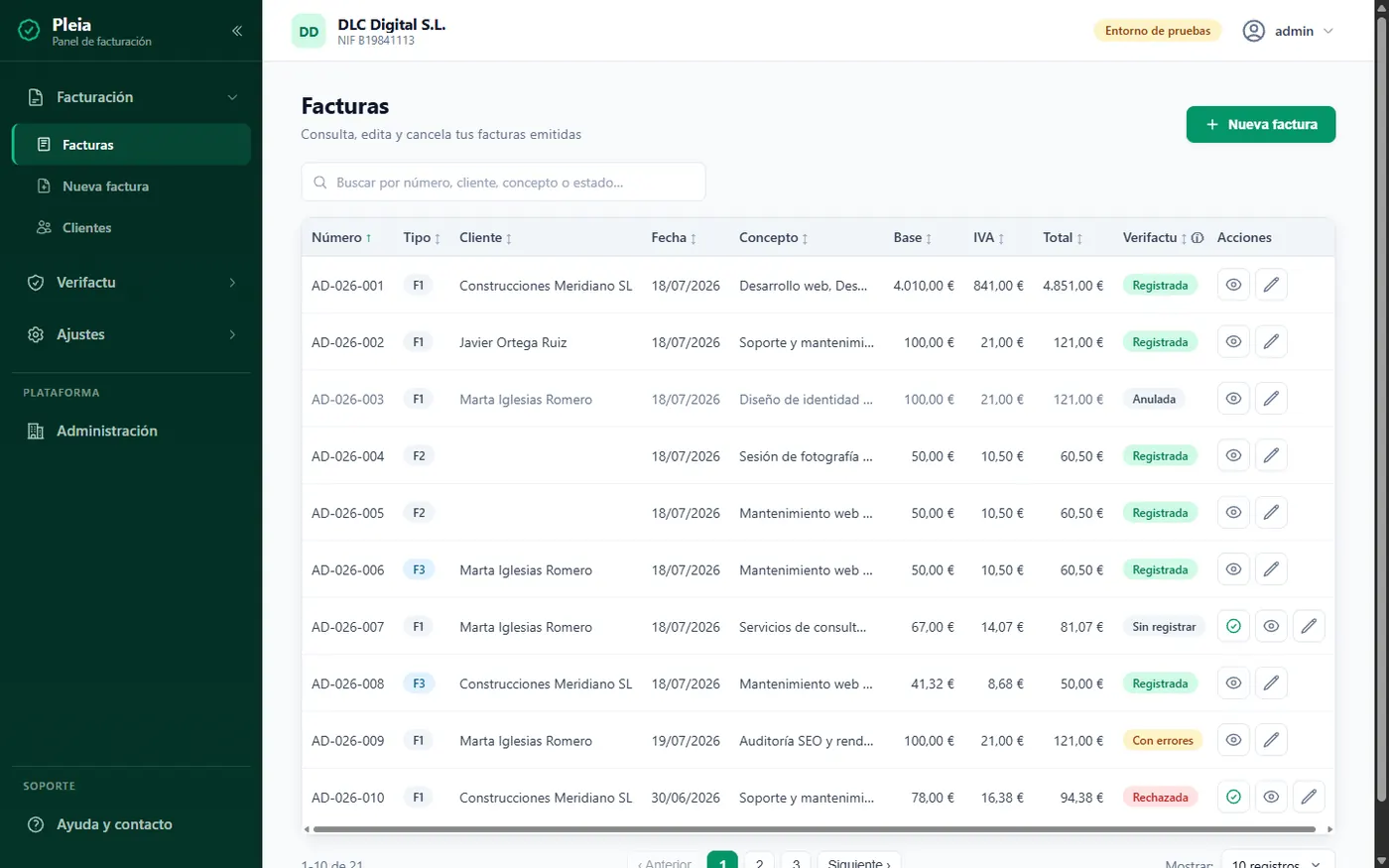
Task: Edit invoice AD-026-002 with the pencil icon
Action: [1271, 341]
